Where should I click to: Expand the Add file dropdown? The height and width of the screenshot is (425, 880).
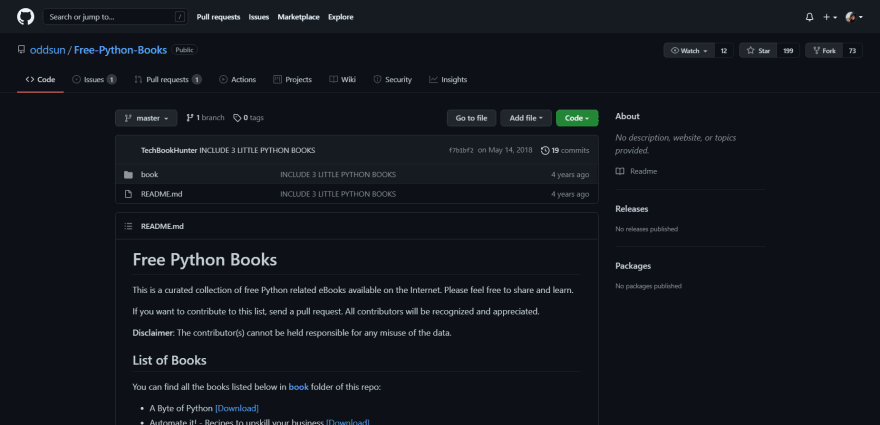click(x=526, y=118)
